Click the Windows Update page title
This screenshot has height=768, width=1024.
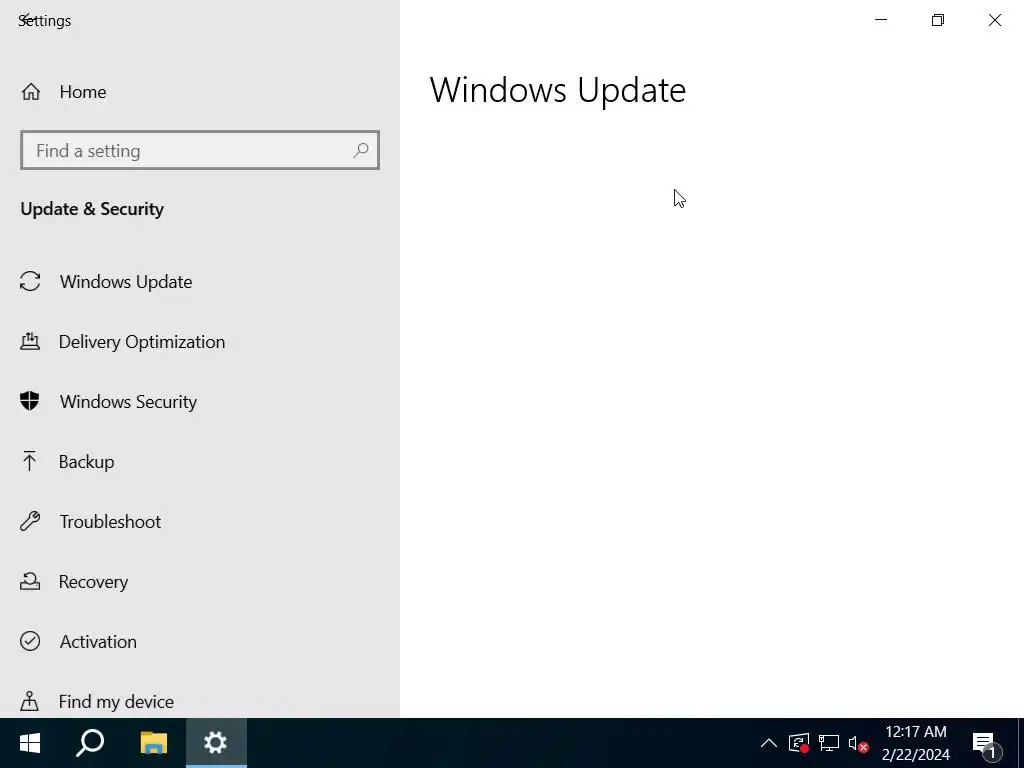[x=558, y=90]
